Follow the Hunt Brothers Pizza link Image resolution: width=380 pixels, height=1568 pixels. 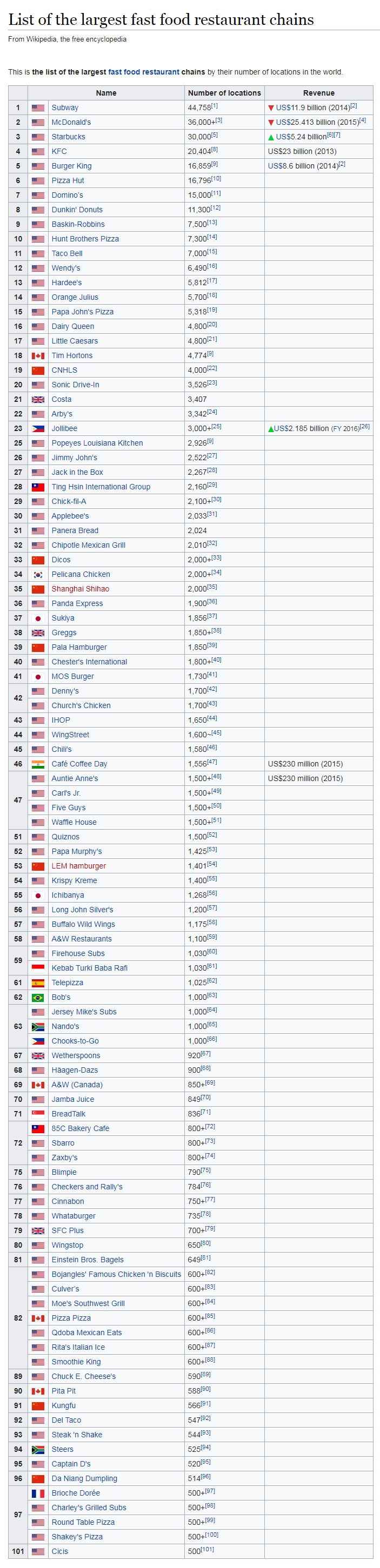[x=85, y=239]
